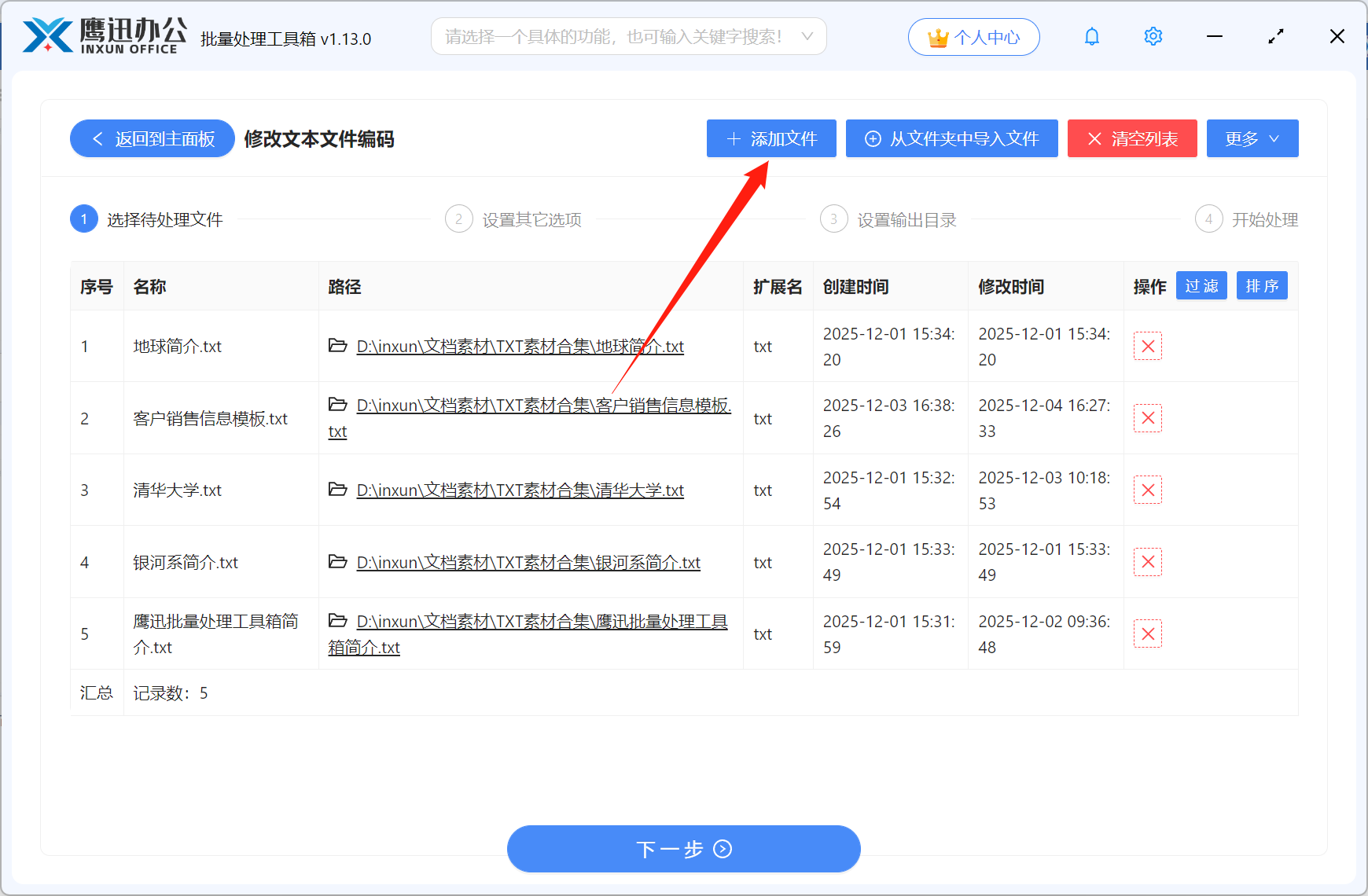Click the fullscreen expand icon
Image resolution: width=1368 pixels, height=896 pixels.
pos(1275,36)
